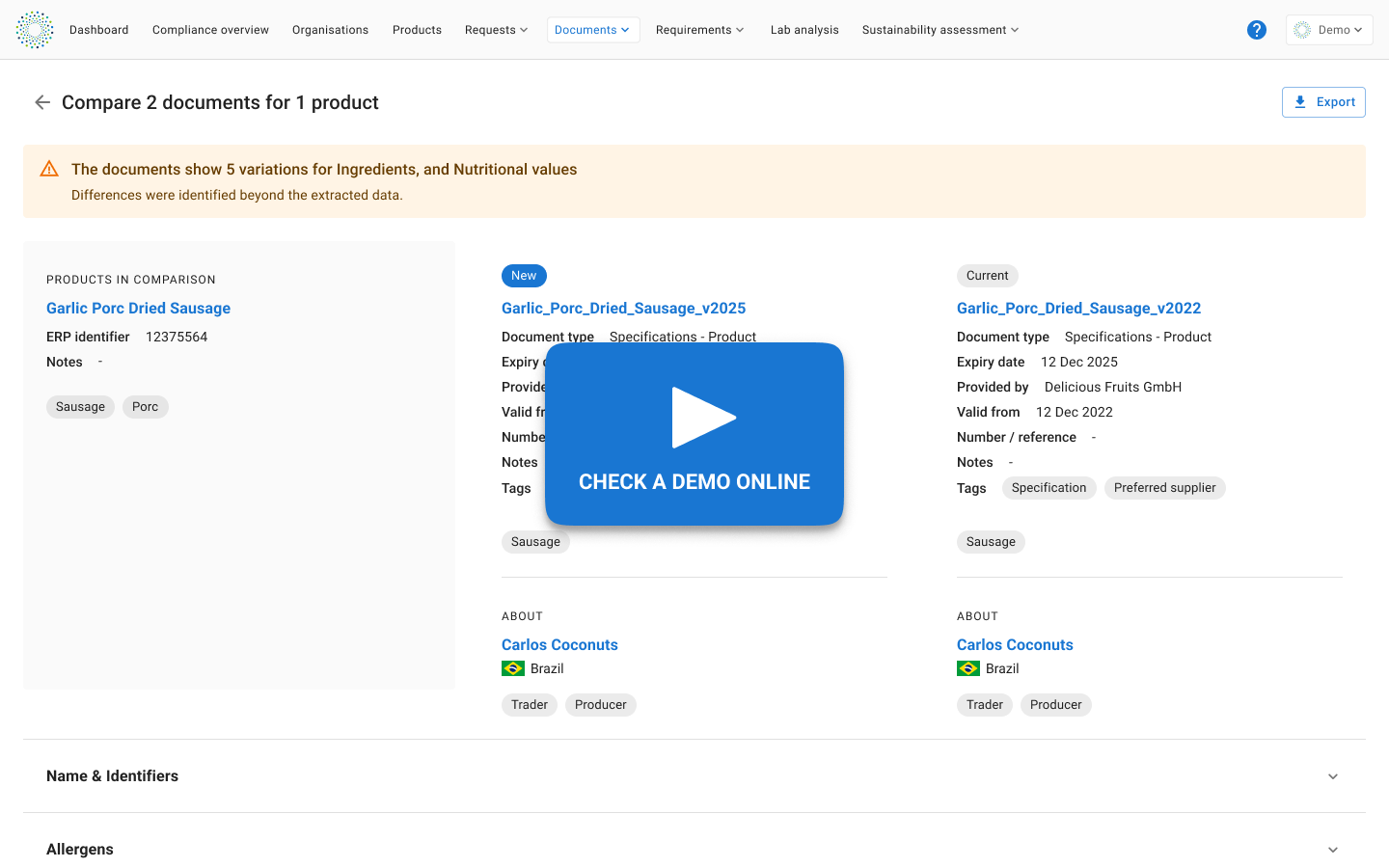Click expiry date 12 Dec 2025
This screenshot has height=868, width=1389.
click(x=1079, y=362)
